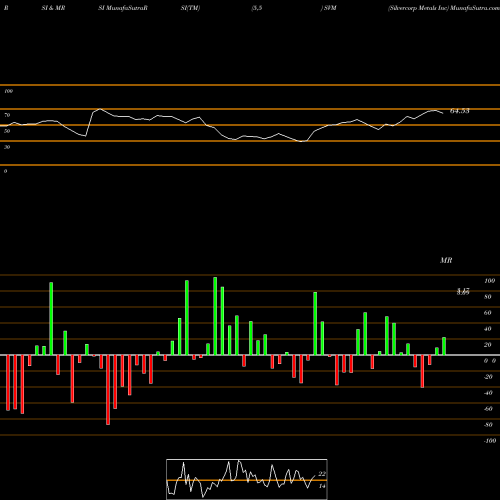Image resolution: width=500 pixels, height=500 pixels.
Task: Click the -40 label on MR axis
Action: tap(488, 393)
